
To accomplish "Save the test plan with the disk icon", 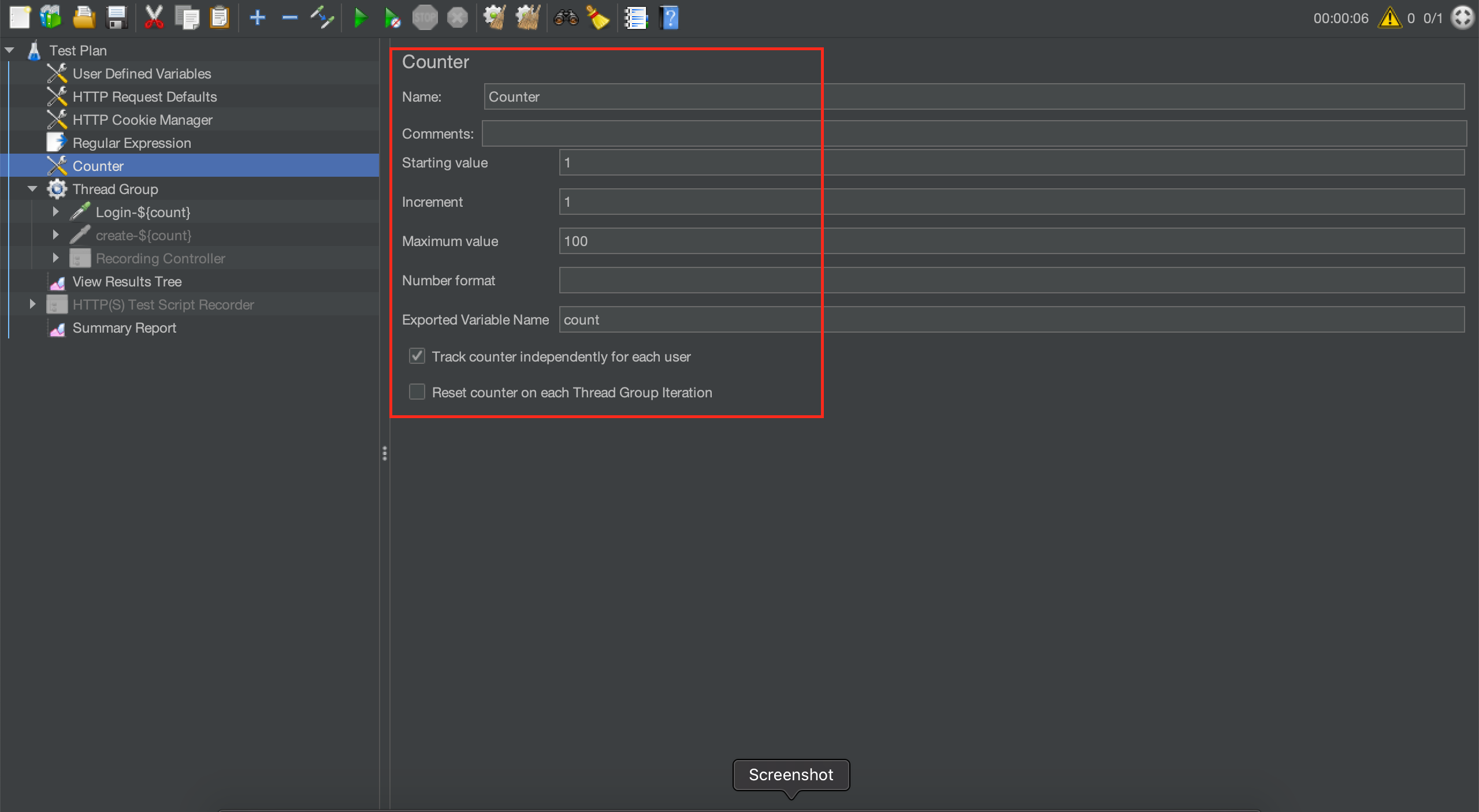I will (117, 17).
